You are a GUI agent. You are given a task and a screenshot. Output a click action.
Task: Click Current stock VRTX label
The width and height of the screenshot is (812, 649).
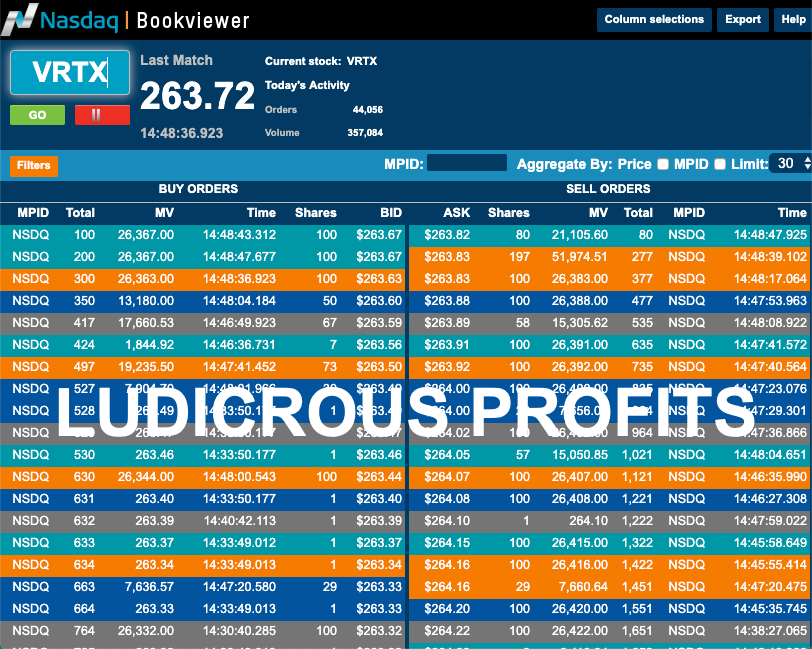point(321,61)
